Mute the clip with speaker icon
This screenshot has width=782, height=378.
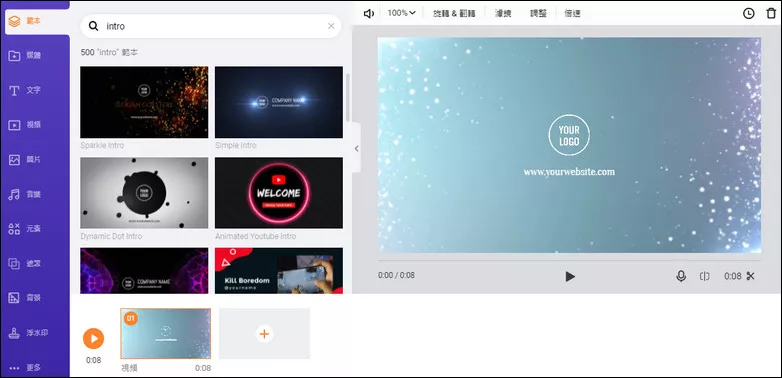[x=369, y=13]
